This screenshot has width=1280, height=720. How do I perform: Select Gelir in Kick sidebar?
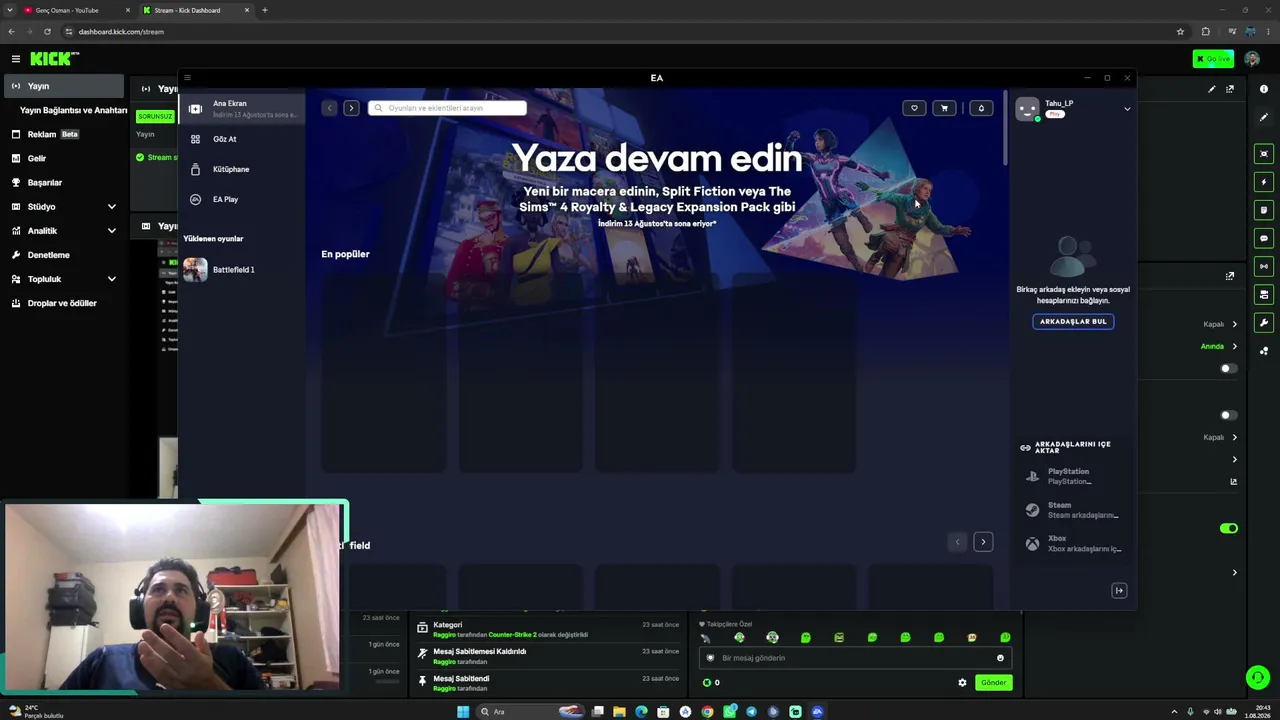point(64,158)
